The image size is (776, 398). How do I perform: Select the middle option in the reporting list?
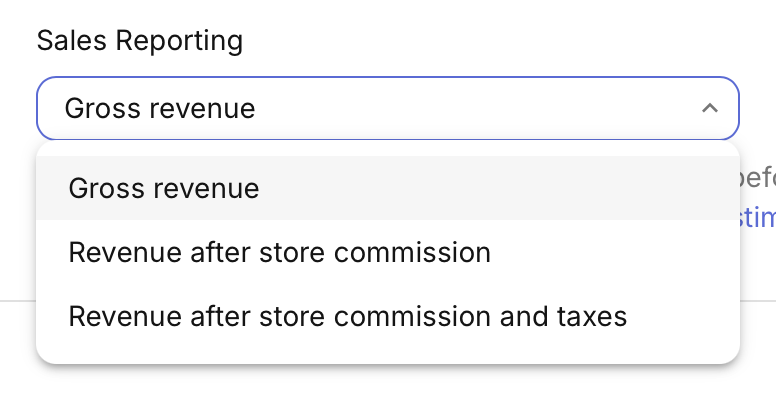tap(388, 252)
